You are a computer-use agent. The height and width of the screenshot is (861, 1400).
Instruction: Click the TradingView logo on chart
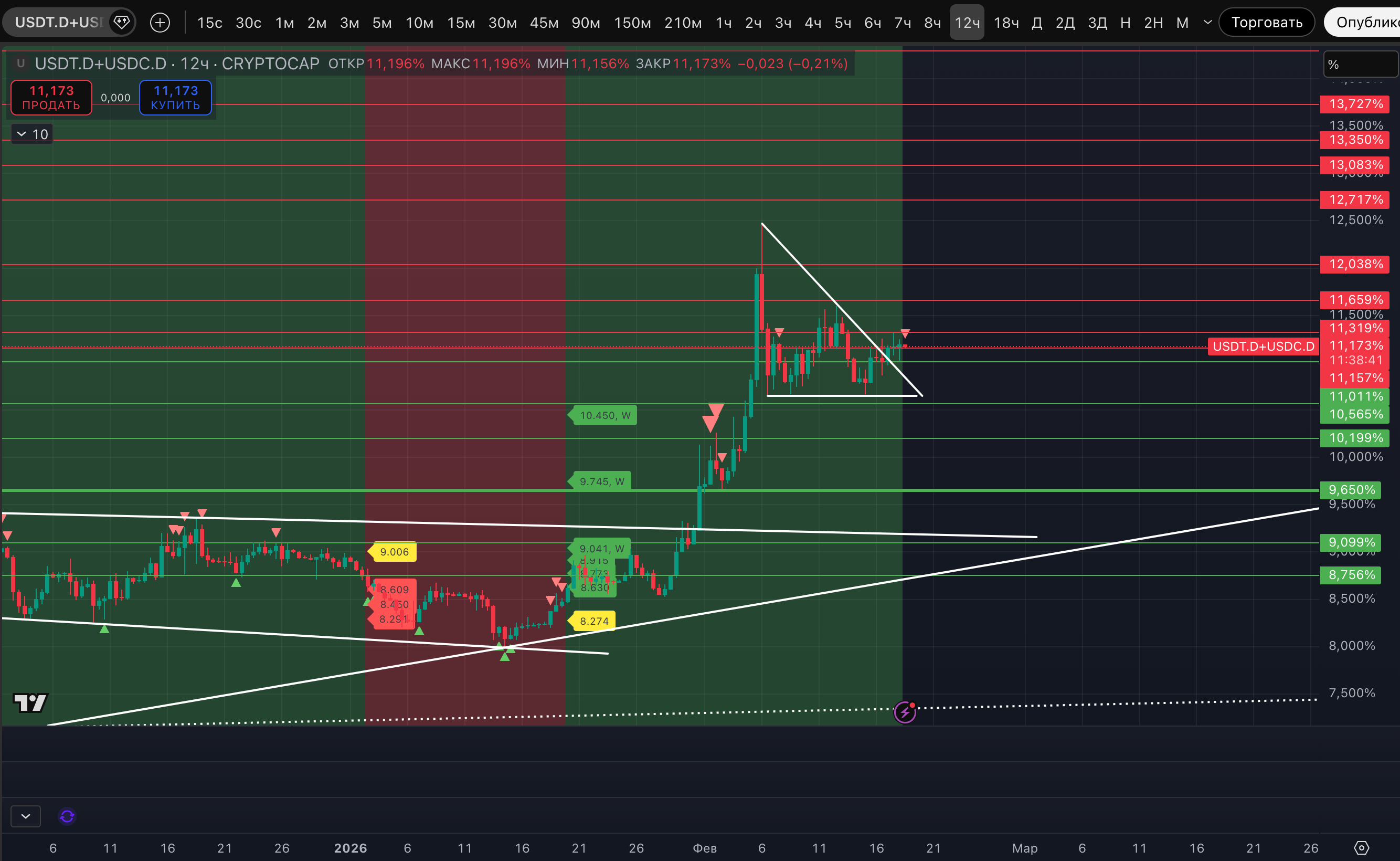point(30,702)
